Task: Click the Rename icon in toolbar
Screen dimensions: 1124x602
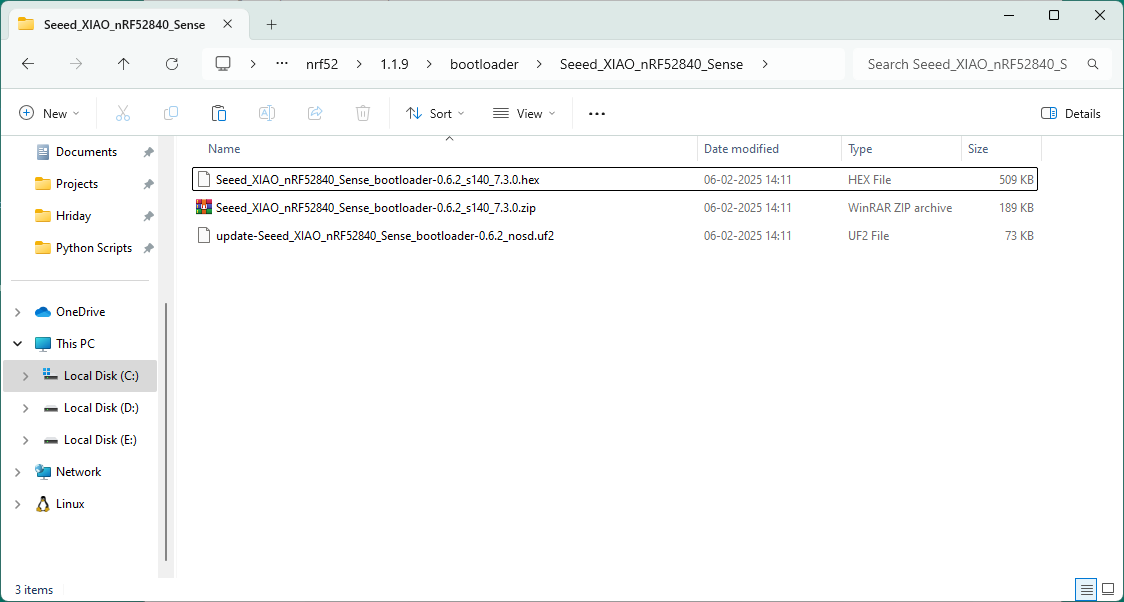Action: tap(267, 113)
